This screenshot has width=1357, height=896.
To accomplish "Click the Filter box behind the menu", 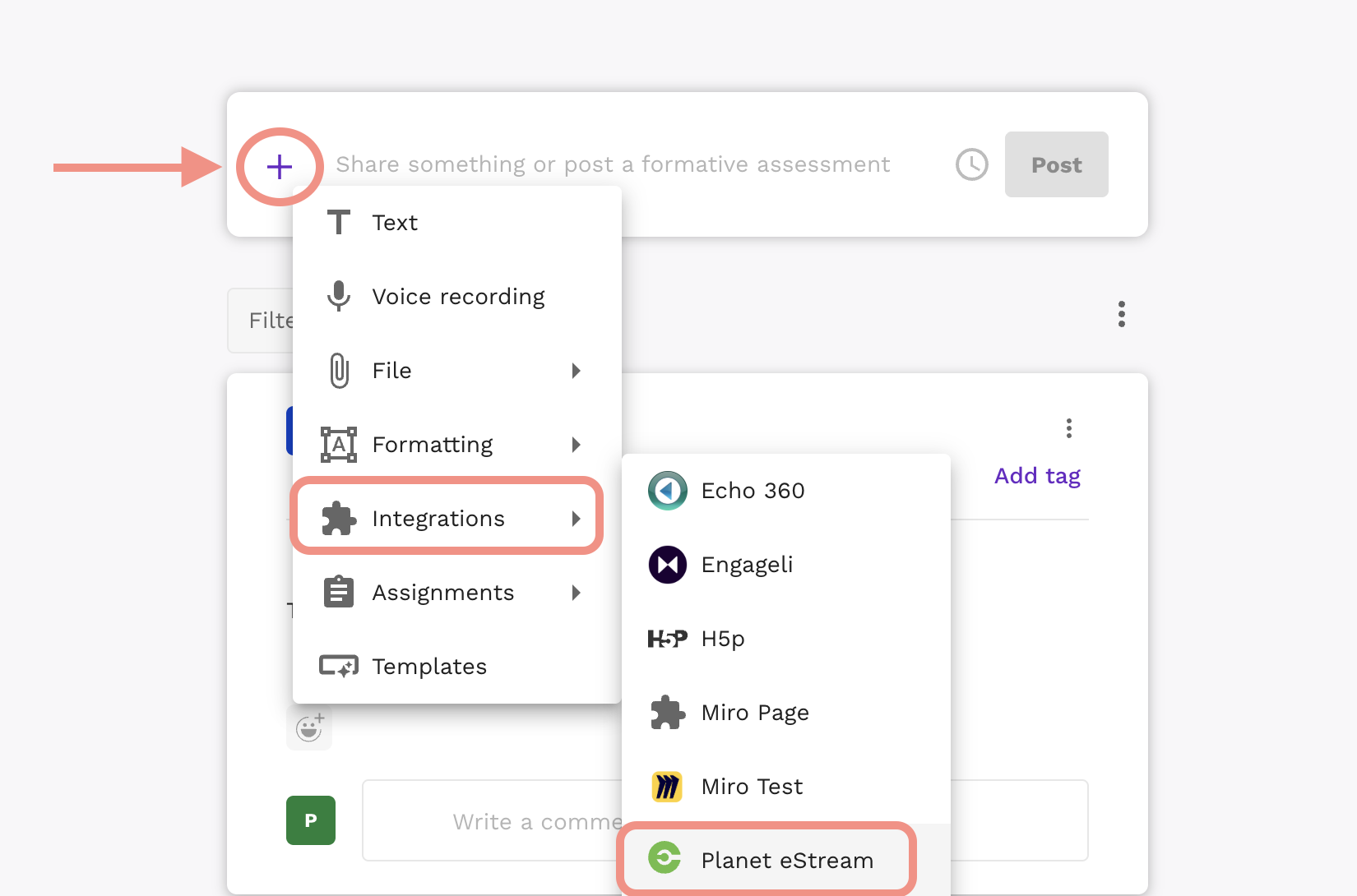I will coord(261,321).
